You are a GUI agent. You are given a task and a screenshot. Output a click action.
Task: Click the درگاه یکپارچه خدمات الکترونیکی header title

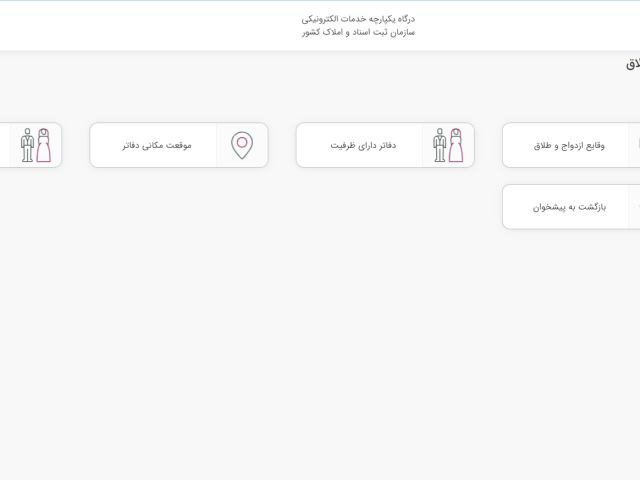pos(358,18)
